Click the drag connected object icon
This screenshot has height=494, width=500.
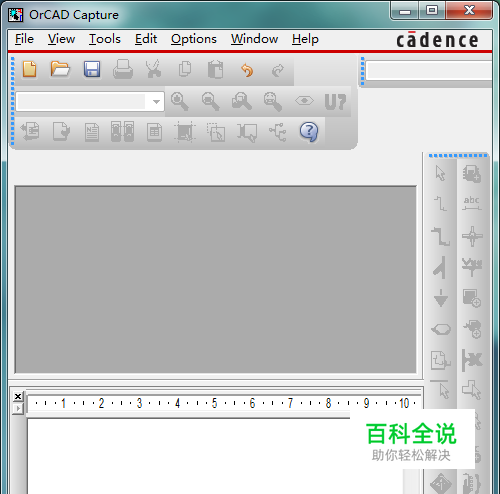click(247, 132)
